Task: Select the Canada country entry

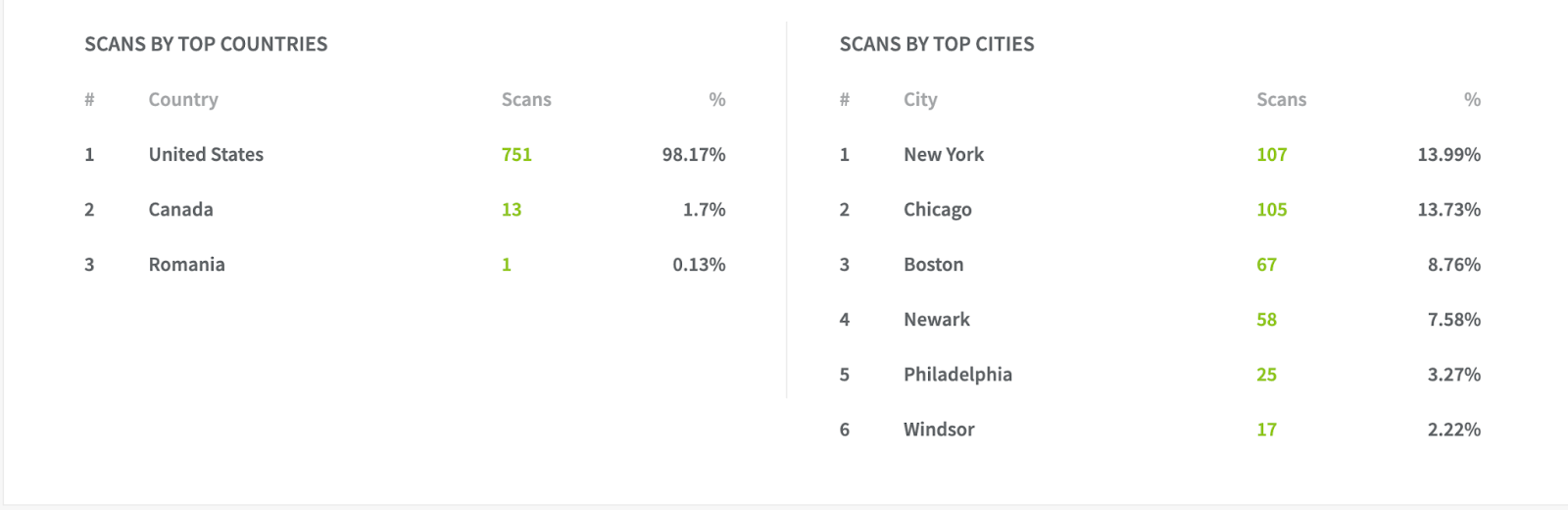Action: (180, 209)
